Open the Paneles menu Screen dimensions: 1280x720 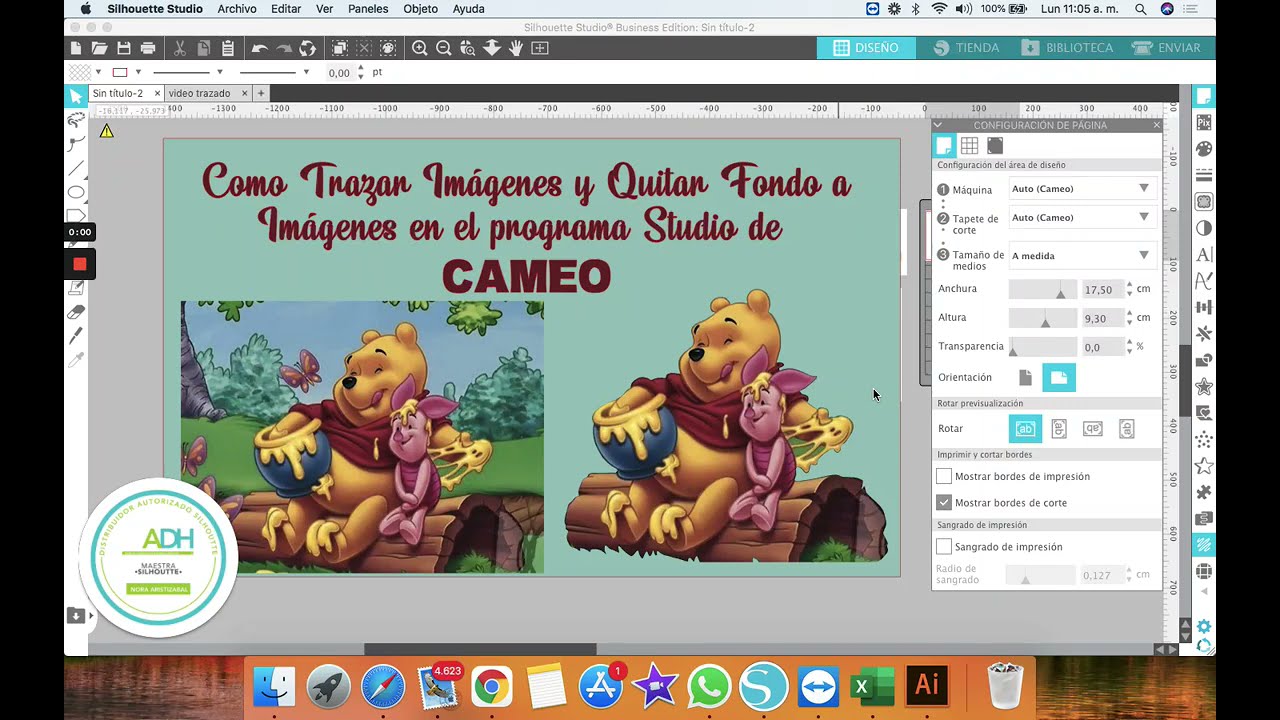[x=368, y=9]
